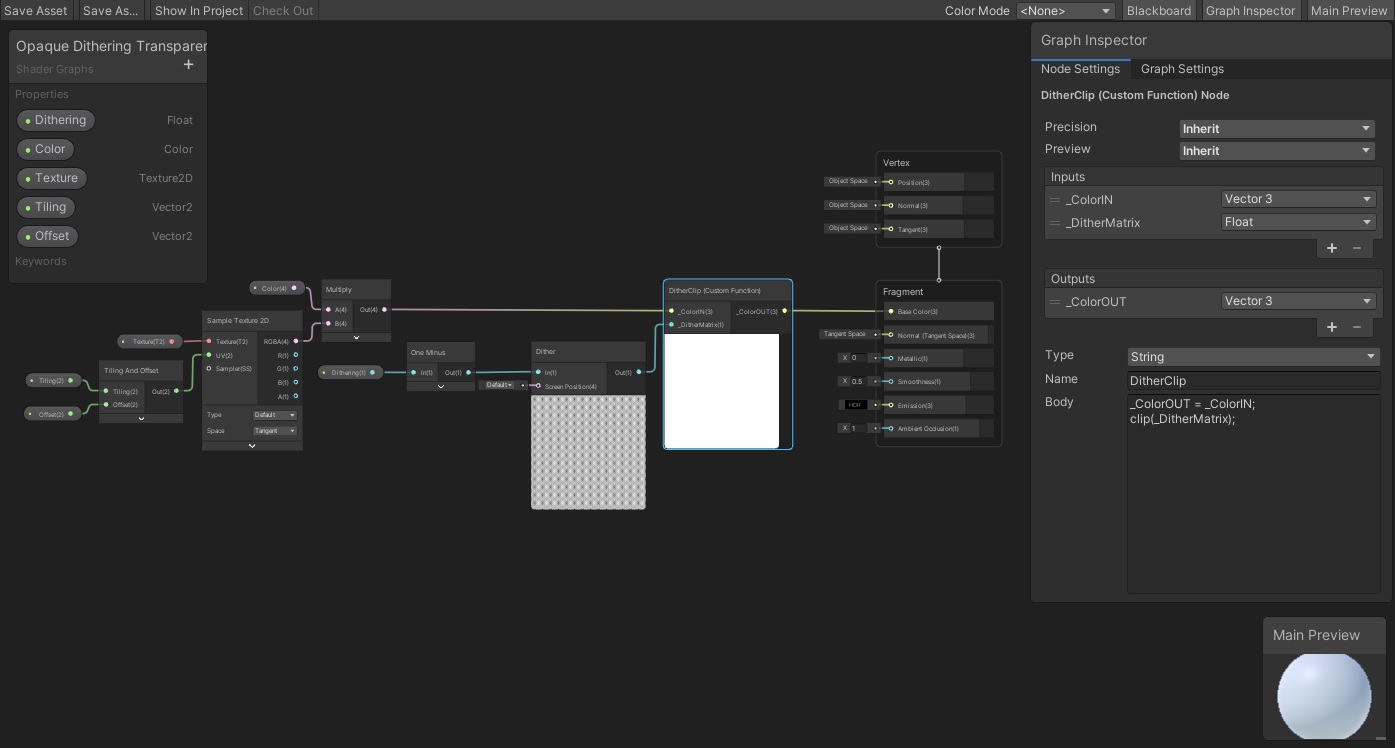Click the Out(1) port of the One Minus node
Screen dimensions: 1395x748
(x=469, y=372)
